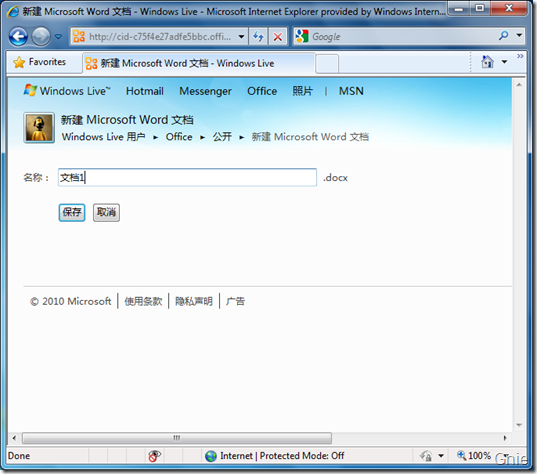The image size is (537, 474).
Task: Click the .docx extension label
Action: click(x=335, y=178)
